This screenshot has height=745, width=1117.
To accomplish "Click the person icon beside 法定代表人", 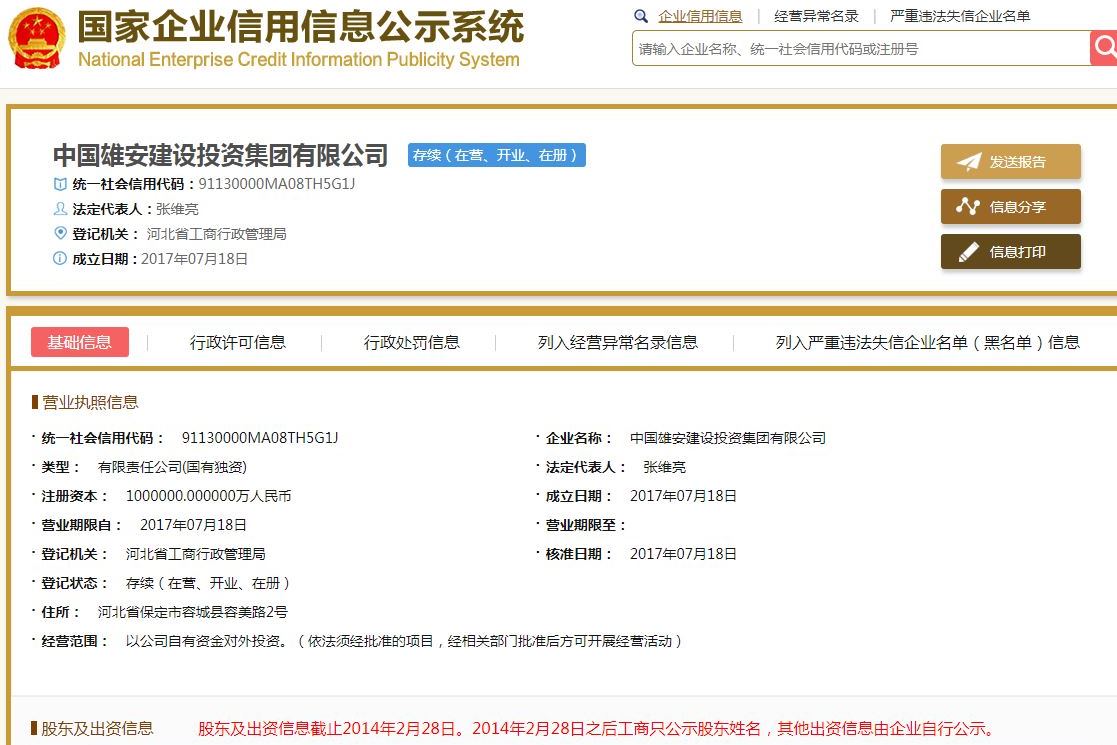I will point(60,209).
